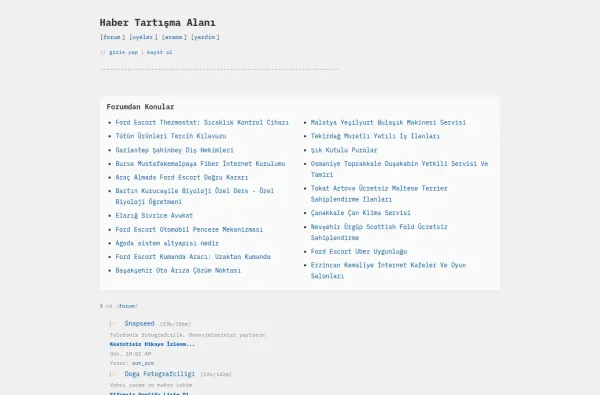This screenshot has width=600, height=395.
Task: Open latest post 'Kesintisiz Hikaye İzleme...'
Action: pyautogui.click(x=152, y=344)
